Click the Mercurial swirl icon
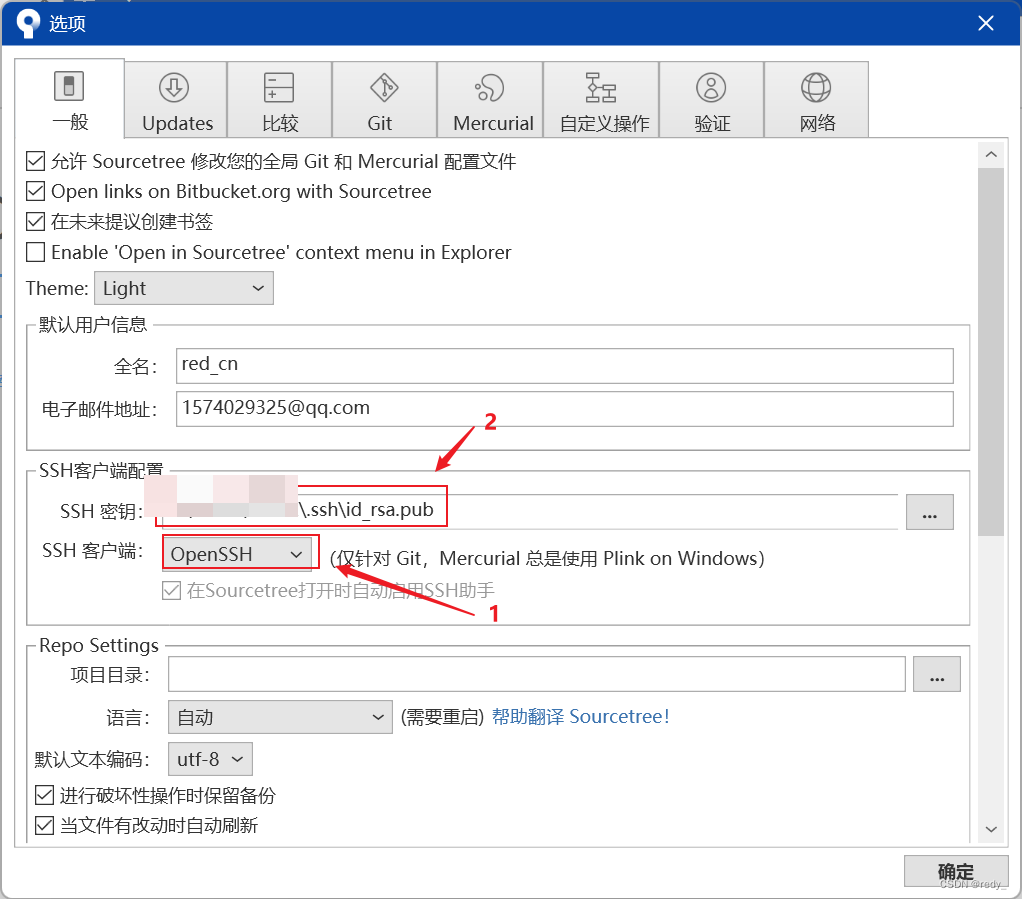Screen dimensions: 1022x899 tap(489, 87)
